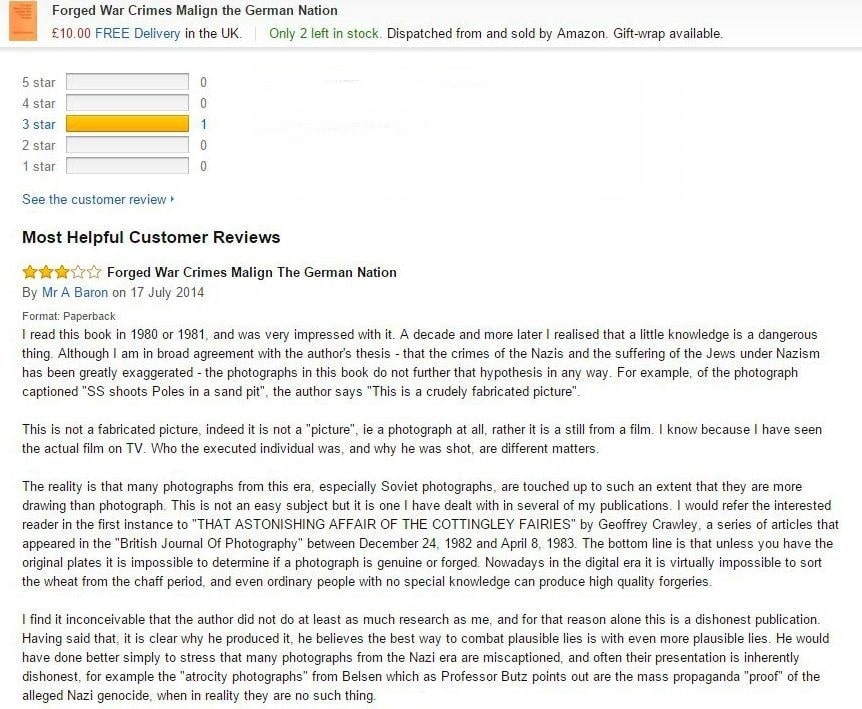Open the review title Forged War Crimes
Viewport: 862px width, 709px height.
(252, 272)
